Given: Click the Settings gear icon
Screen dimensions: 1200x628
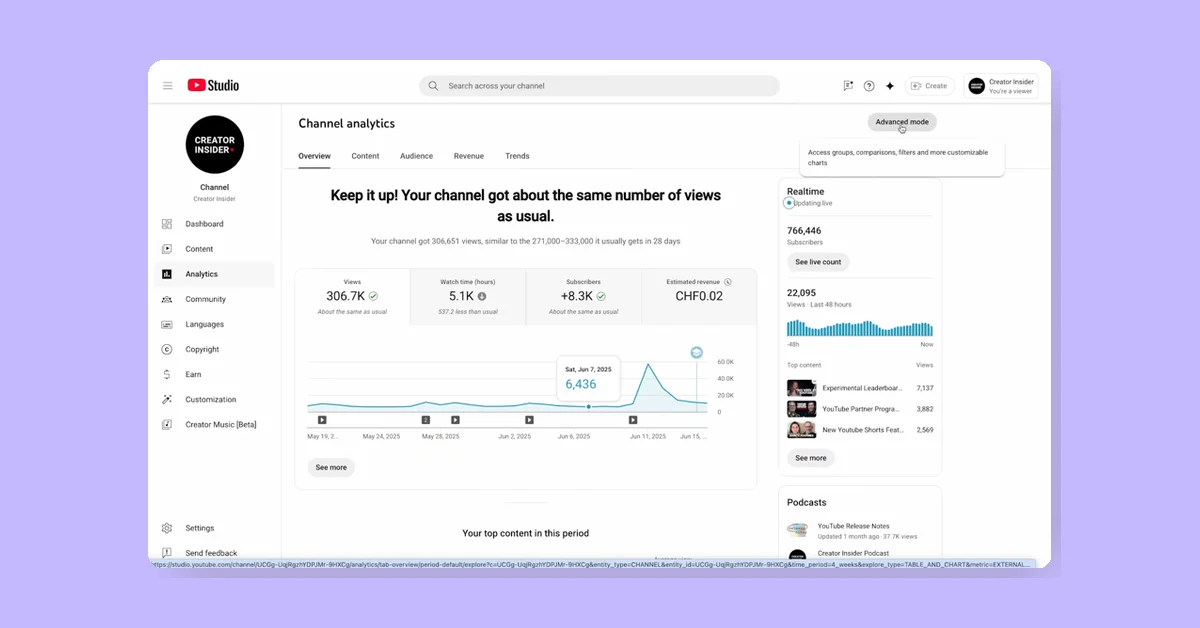Looking at the screenshot, I should [167, 528].
